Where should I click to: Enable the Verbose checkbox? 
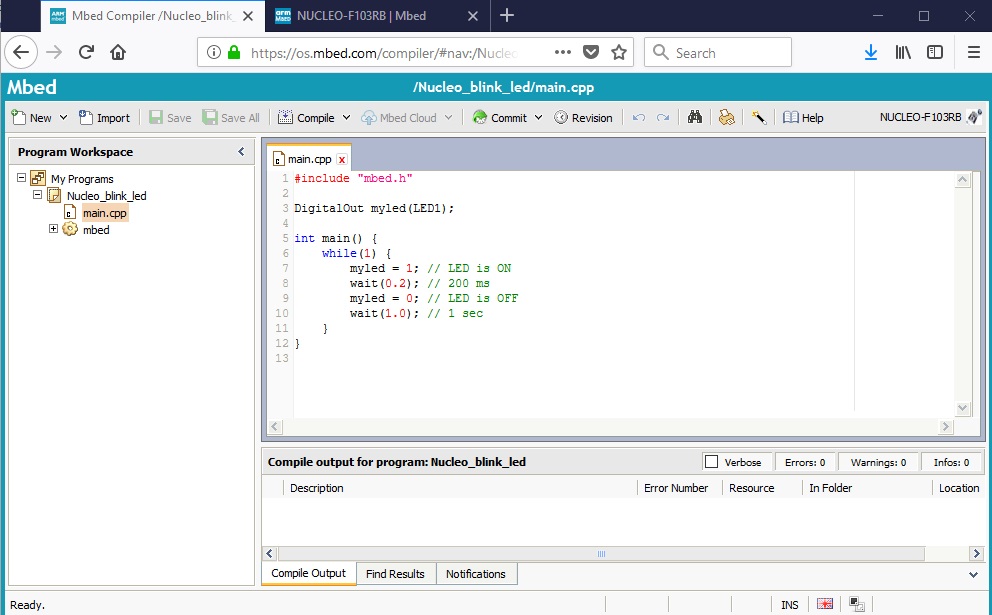coord(712,462)
